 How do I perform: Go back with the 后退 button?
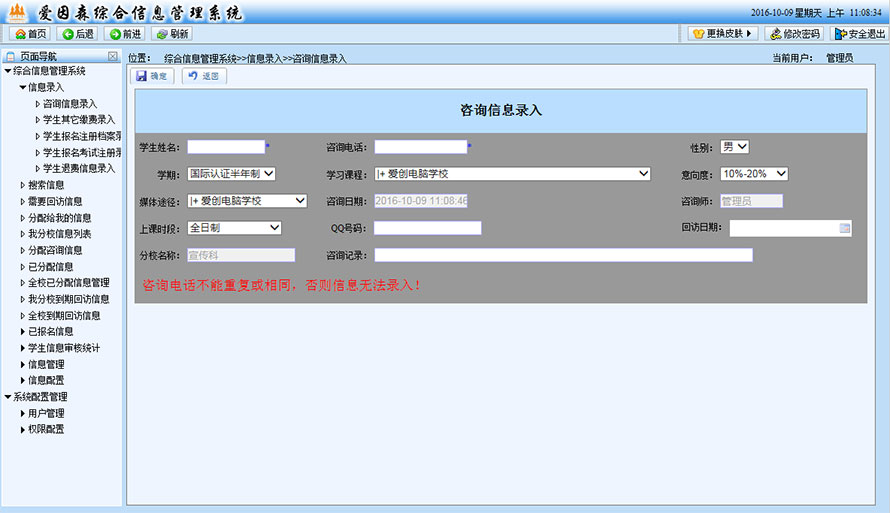pyautogui.click(x=77, y=34)
